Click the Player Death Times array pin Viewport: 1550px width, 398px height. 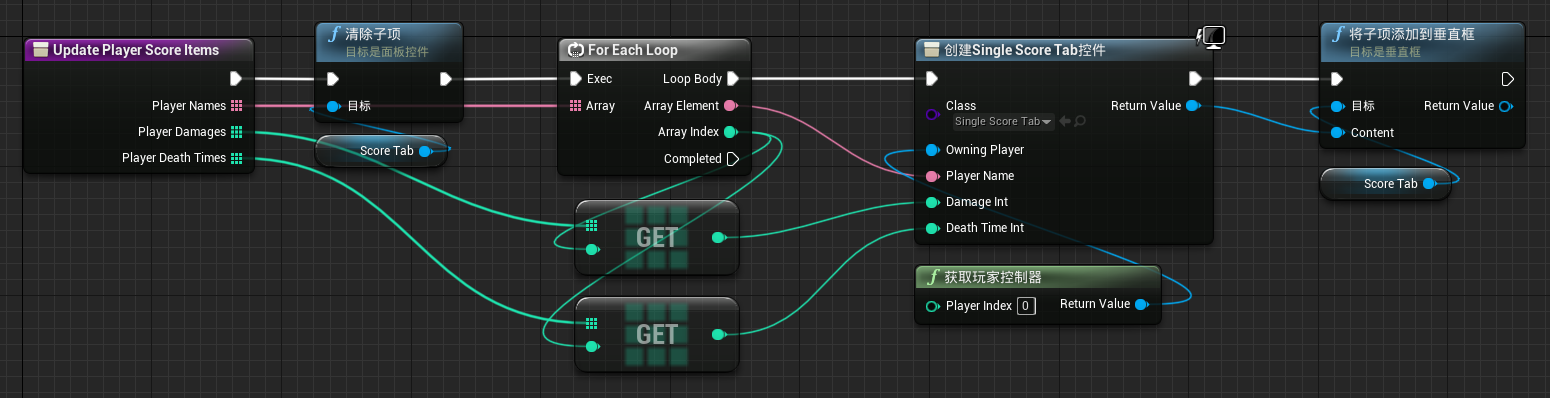coord(236,158)
